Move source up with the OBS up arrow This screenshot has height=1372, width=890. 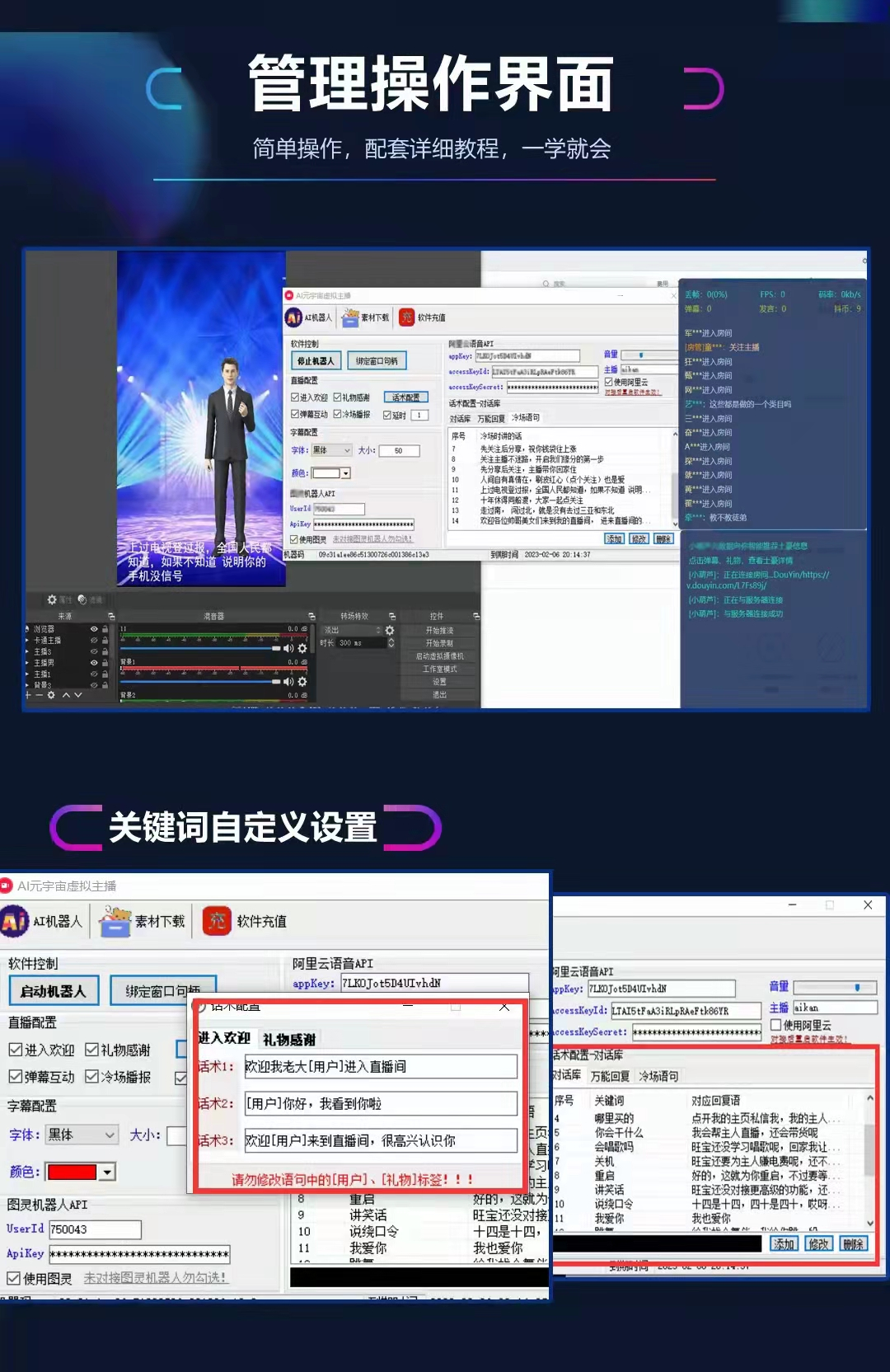[66, 695]
